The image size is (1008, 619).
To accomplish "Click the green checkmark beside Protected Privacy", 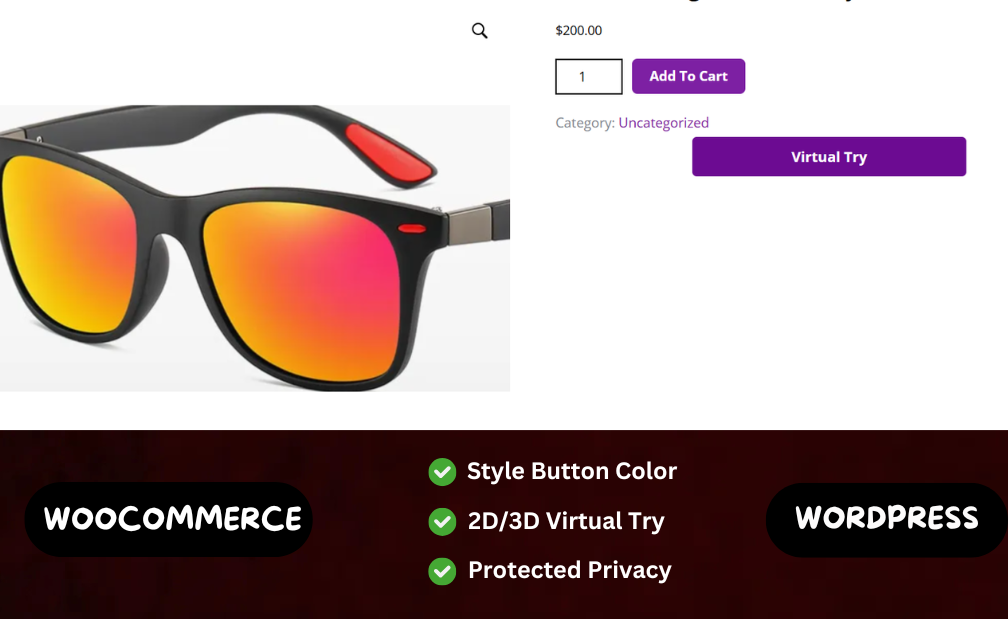I will point(442,571).
